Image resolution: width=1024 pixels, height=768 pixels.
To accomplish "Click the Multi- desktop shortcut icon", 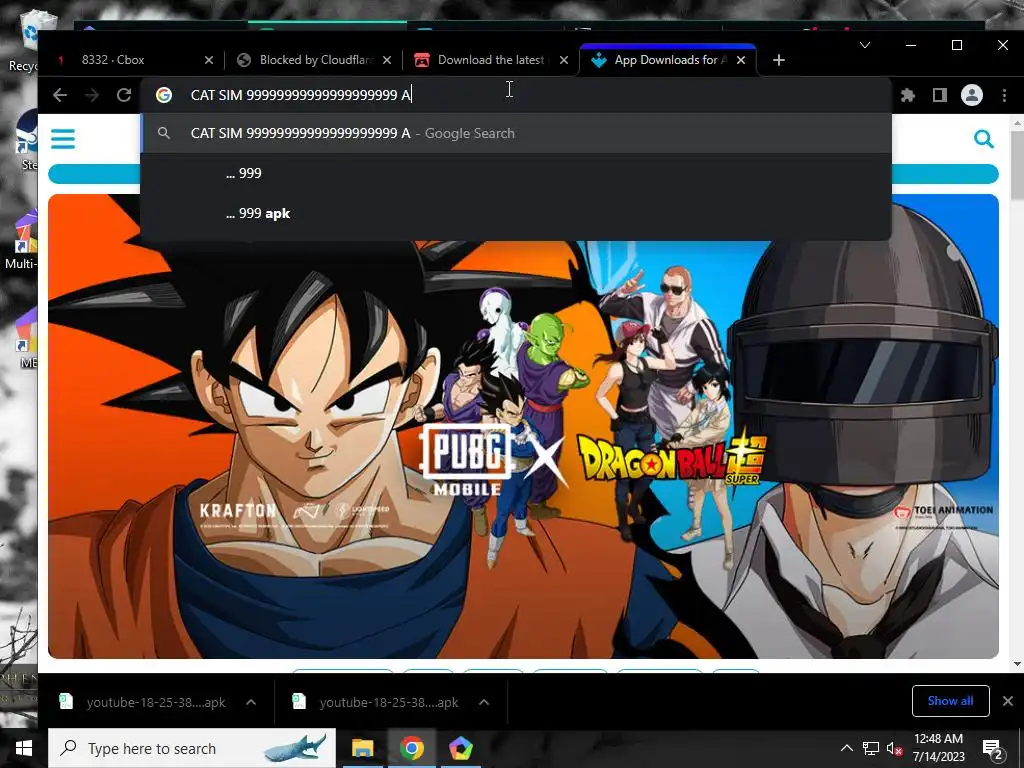I will click(21, 240).
